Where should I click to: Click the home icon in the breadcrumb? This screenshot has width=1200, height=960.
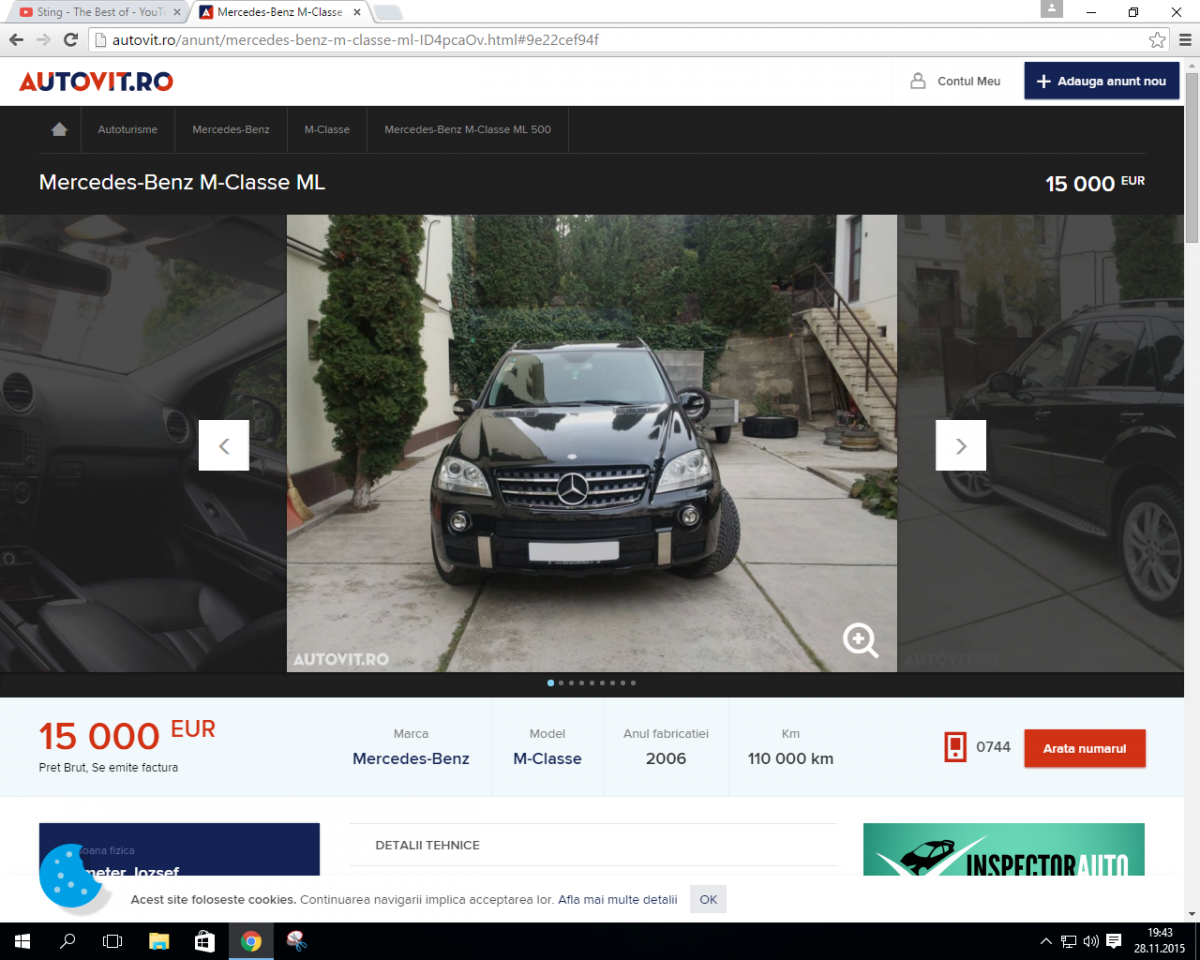(59, 129)
